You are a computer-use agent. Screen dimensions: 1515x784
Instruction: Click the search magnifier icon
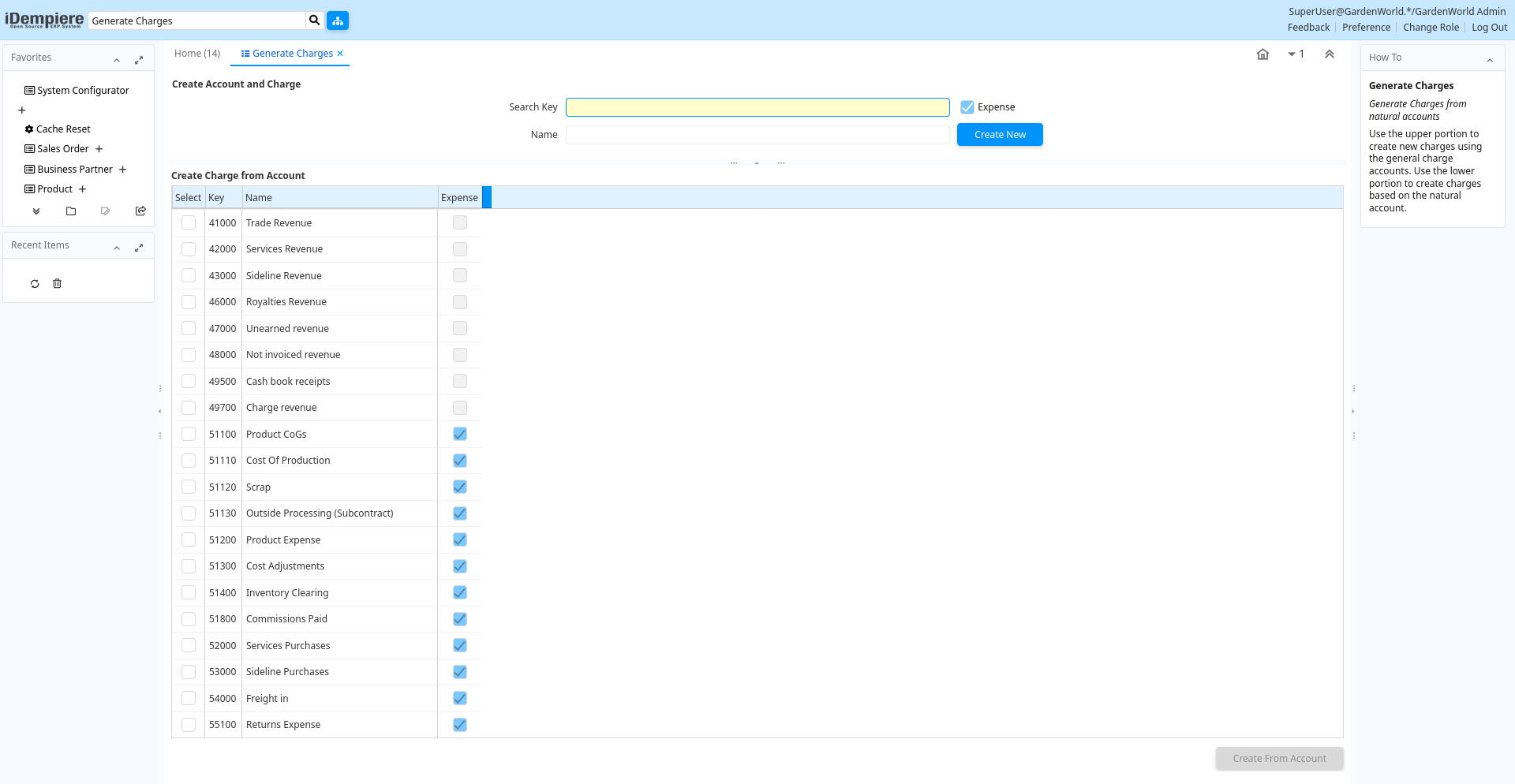coord(315,21)
